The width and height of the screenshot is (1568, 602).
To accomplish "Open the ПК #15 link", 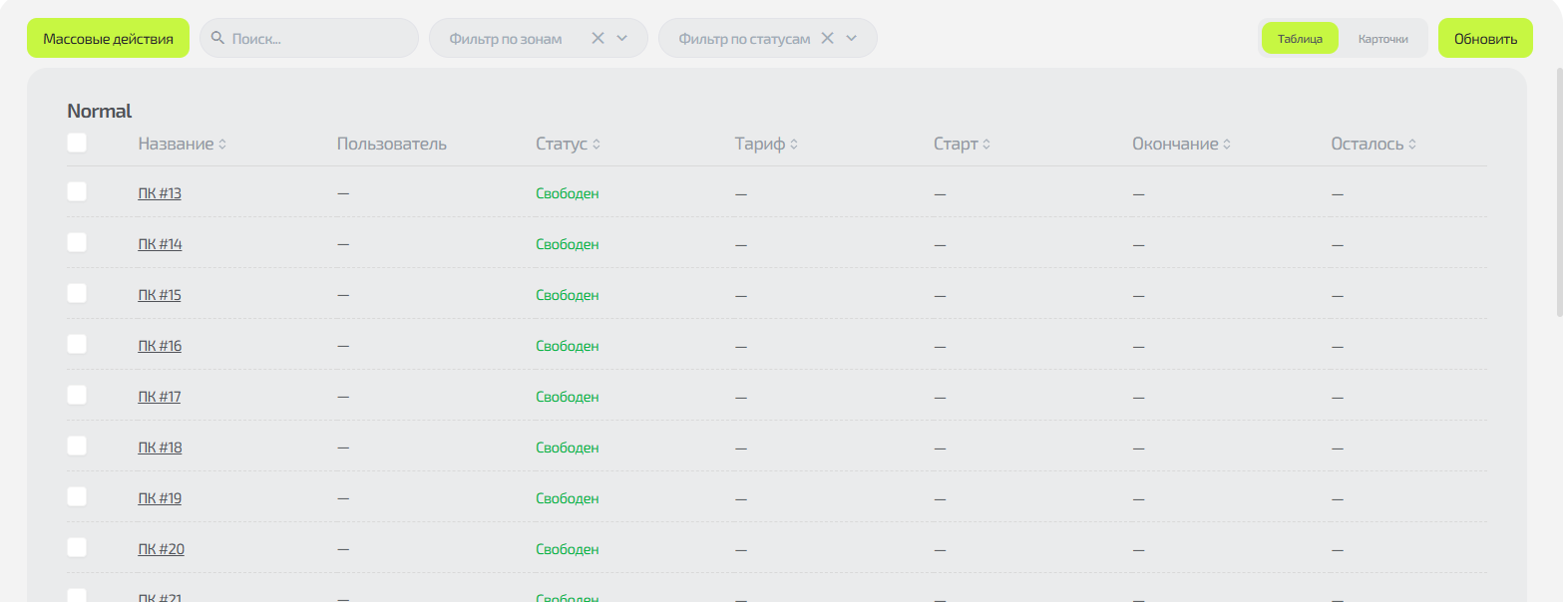I will coord(160,295).
